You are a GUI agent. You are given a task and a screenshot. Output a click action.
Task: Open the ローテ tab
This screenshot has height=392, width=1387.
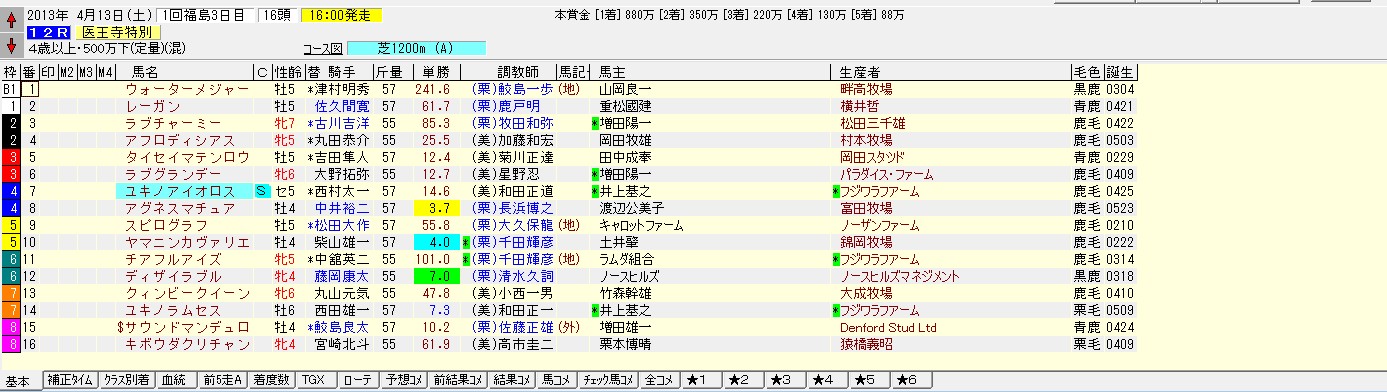tap(358, 381)
